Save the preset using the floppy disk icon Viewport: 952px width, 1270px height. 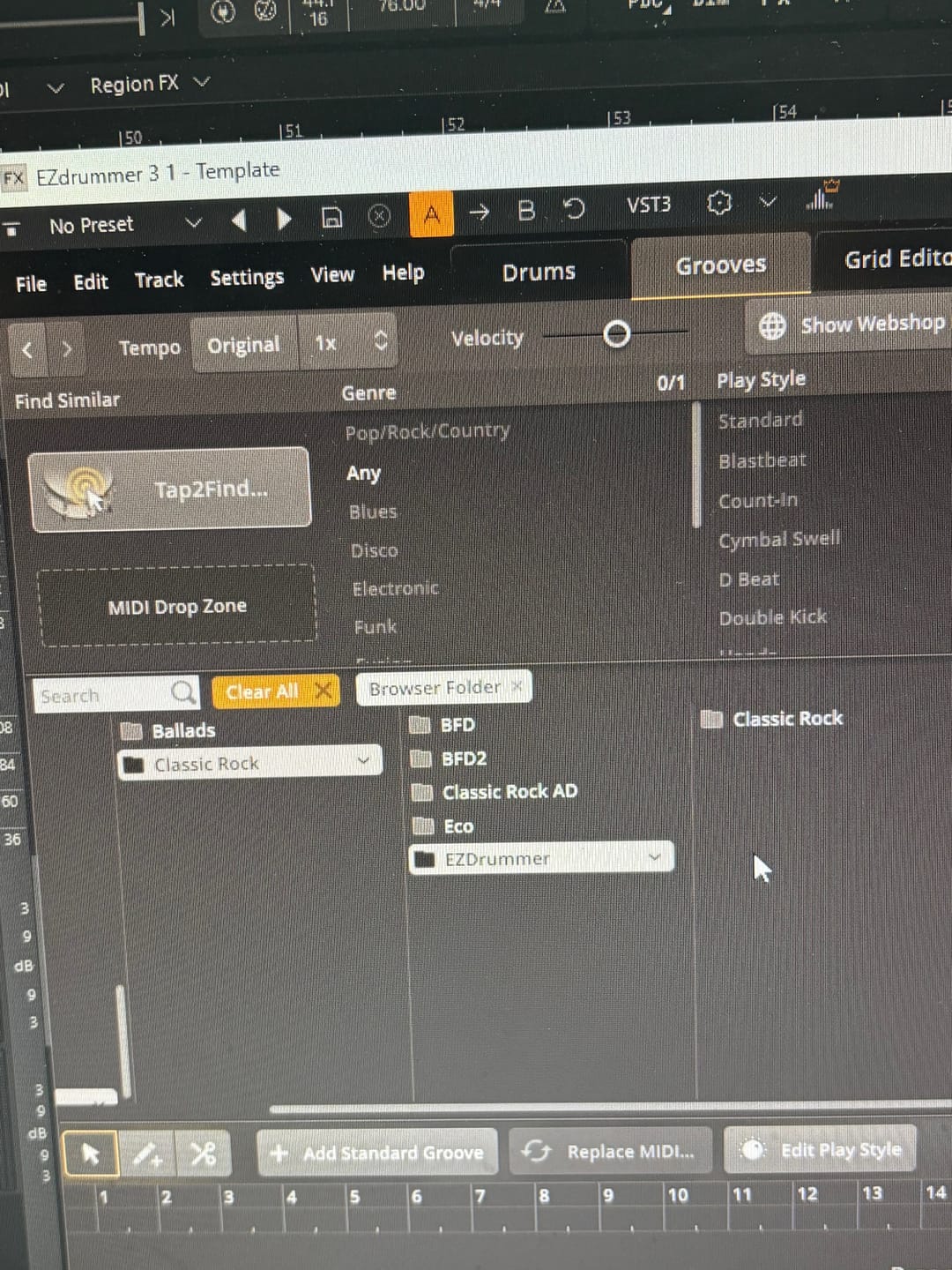[331, 217]
